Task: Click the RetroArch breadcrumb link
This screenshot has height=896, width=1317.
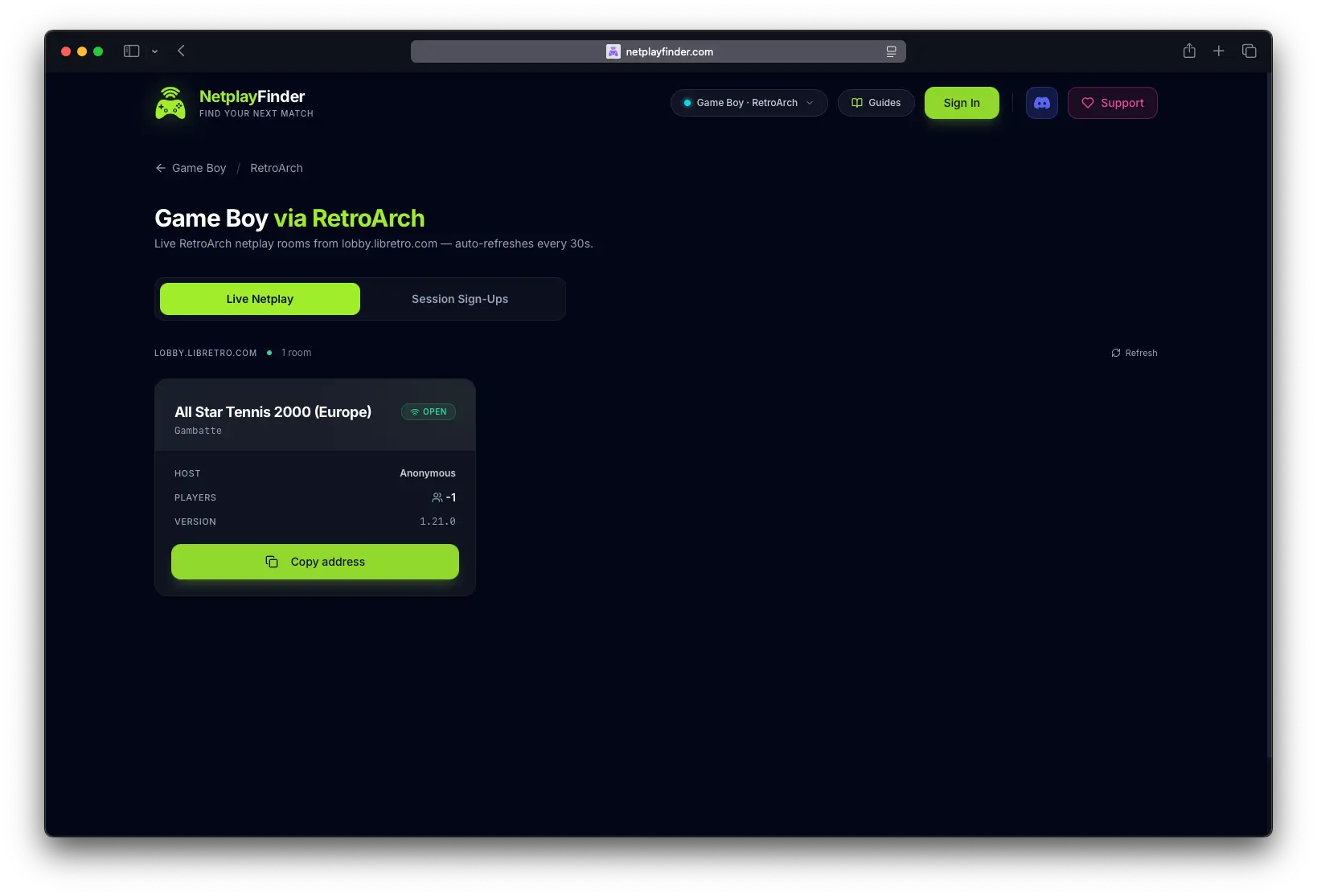Action: tap(277, 168)
